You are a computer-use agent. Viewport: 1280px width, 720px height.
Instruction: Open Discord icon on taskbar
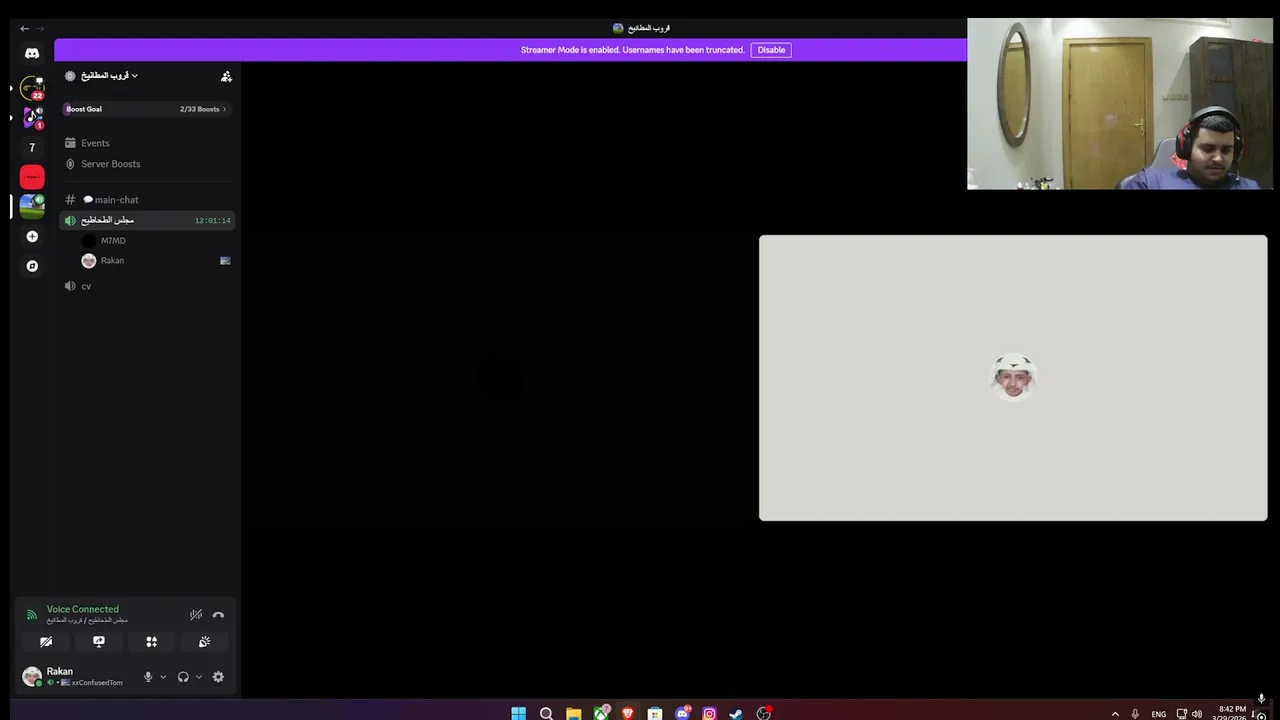pyautogui.click(x=683, y=713)
